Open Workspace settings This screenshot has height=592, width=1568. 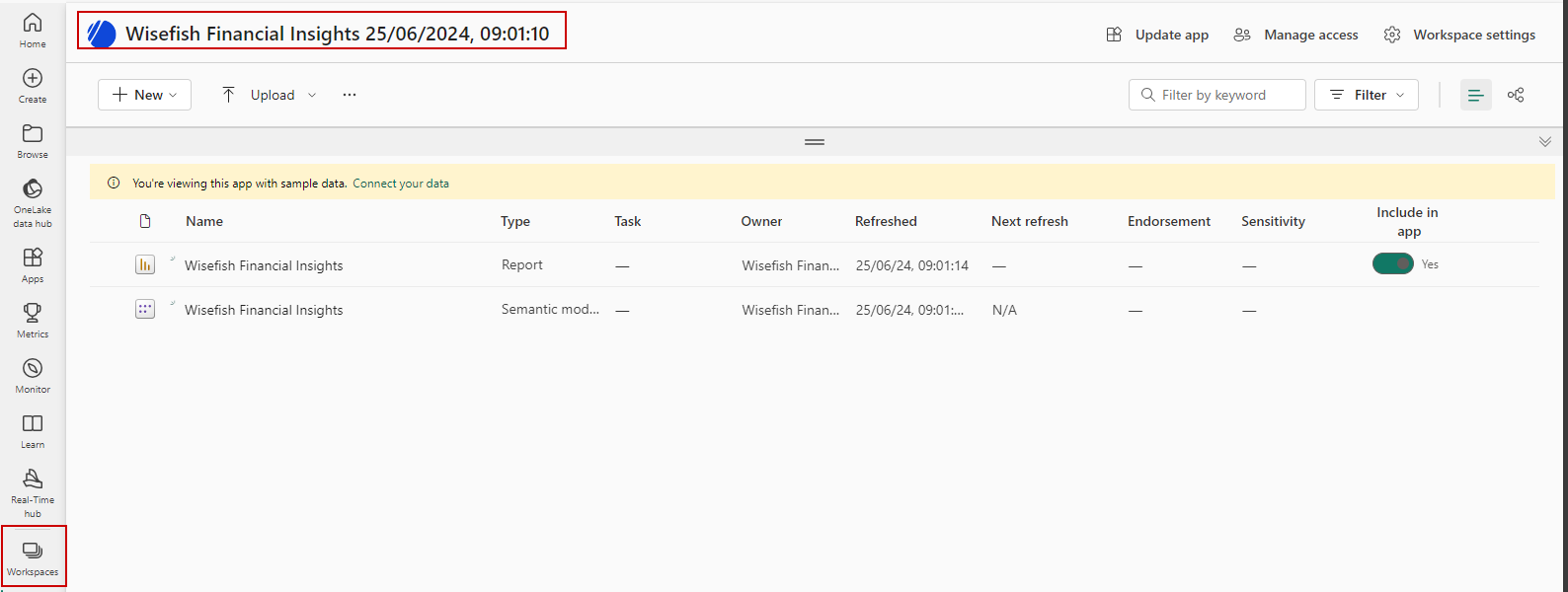pyautogui.click(x=1459, y=35)
